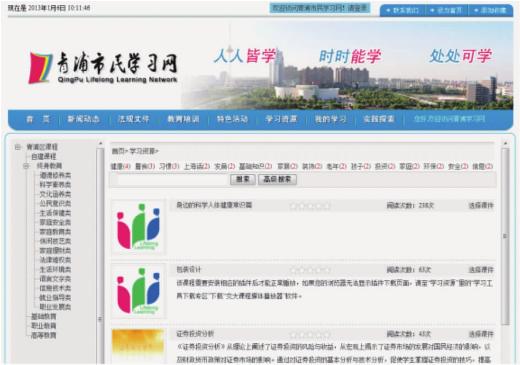
Task: Click the up arrow of the tree scrollbar
Action: (x=100, y=143)
